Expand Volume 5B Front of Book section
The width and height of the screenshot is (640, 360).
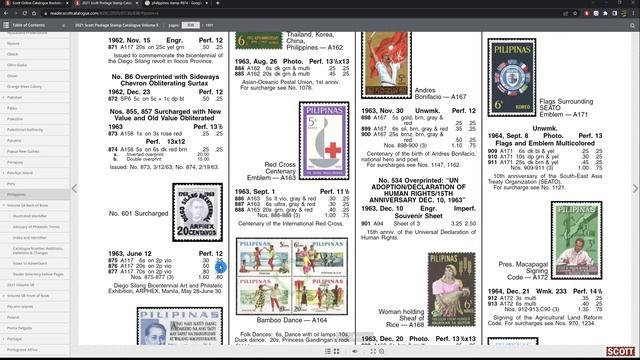tap(4, 296)
